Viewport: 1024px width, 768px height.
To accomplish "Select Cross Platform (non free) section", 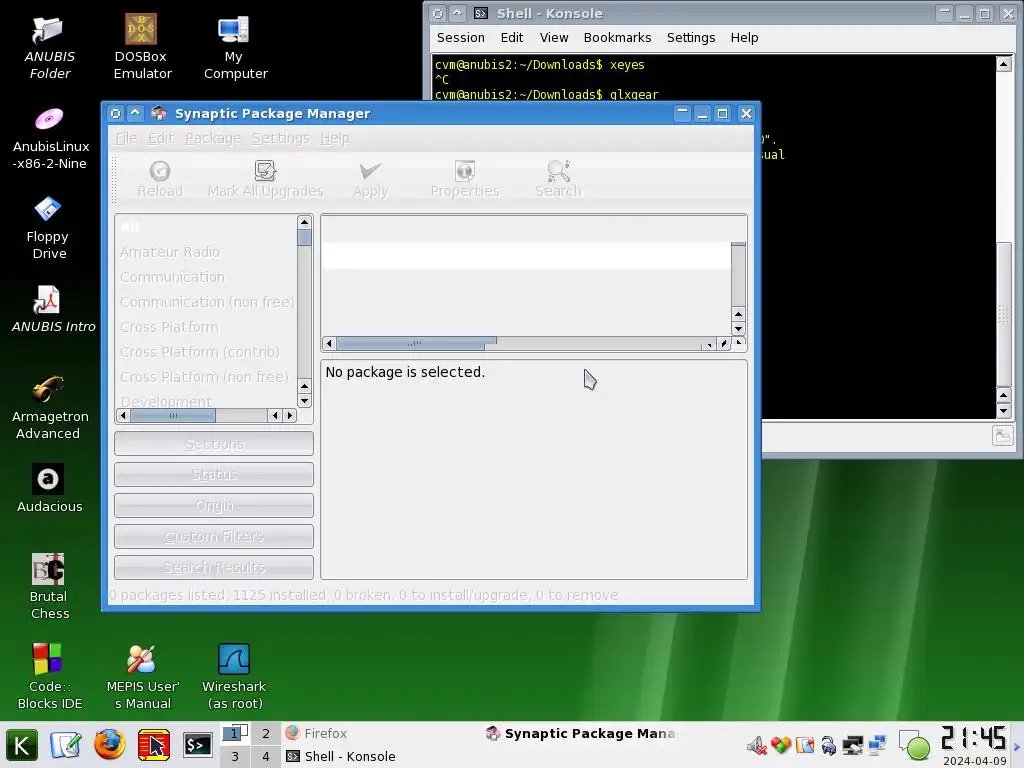I will click(204, 377).
